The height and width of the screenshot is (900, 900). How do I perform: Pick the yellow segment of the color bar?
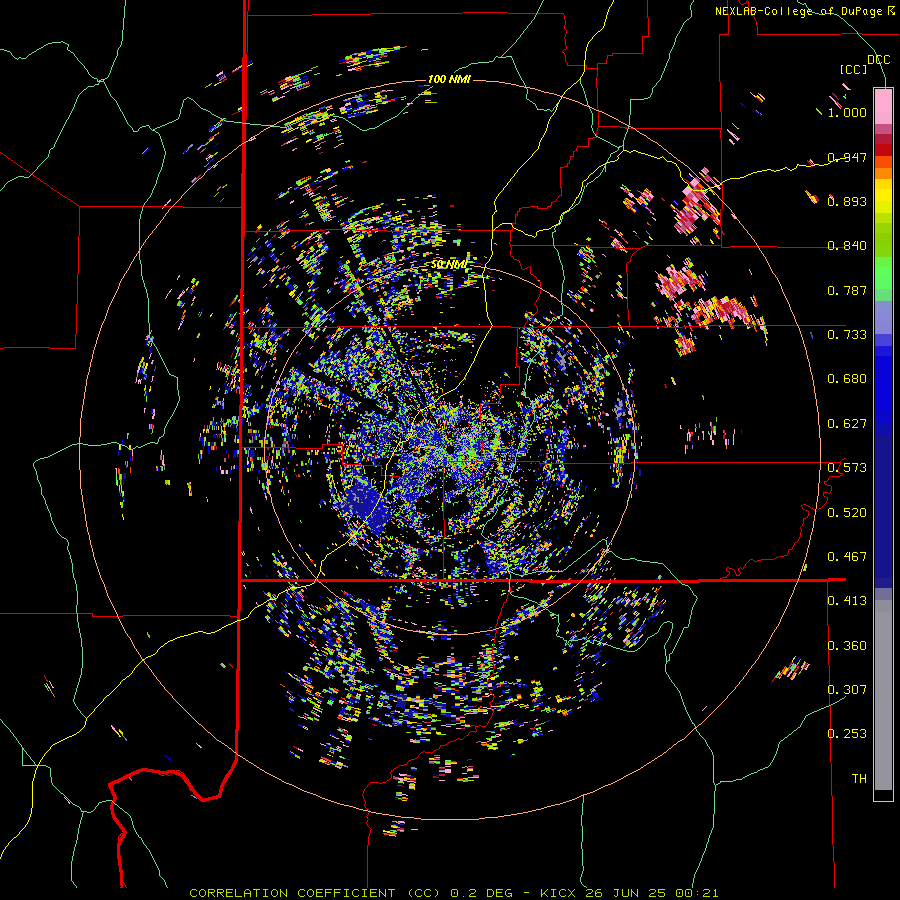point(883,196)
